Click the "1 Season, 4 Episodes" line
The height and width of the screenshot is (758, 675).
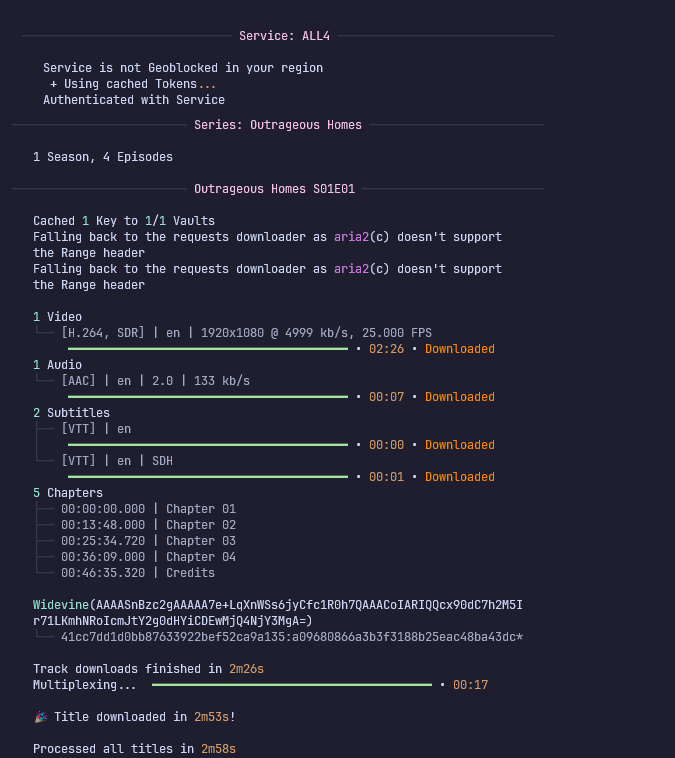pyautogui.click(x=103, y=157)
